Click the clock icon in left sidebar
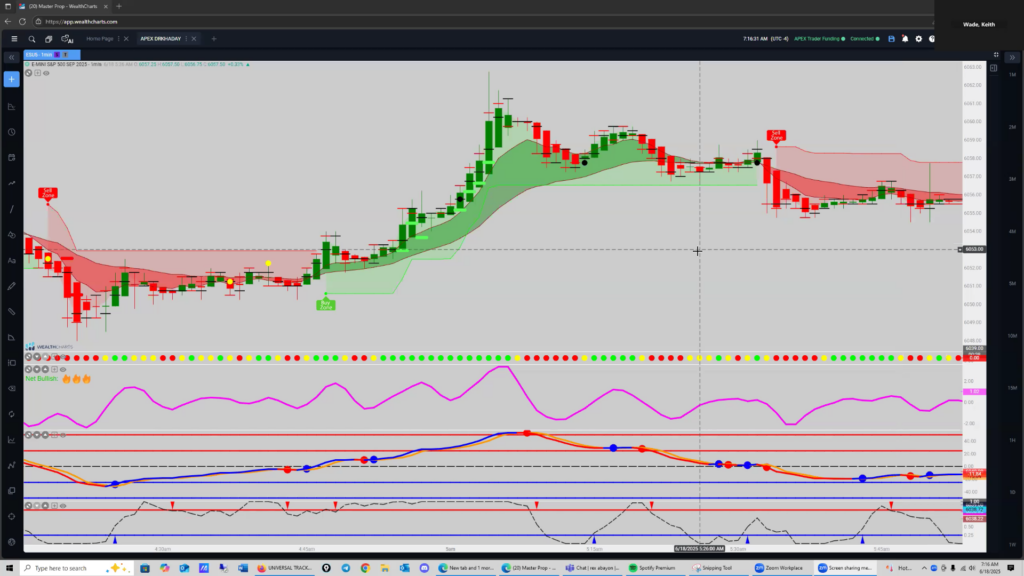The image size is (1024, 576). (x=12, y=132)
